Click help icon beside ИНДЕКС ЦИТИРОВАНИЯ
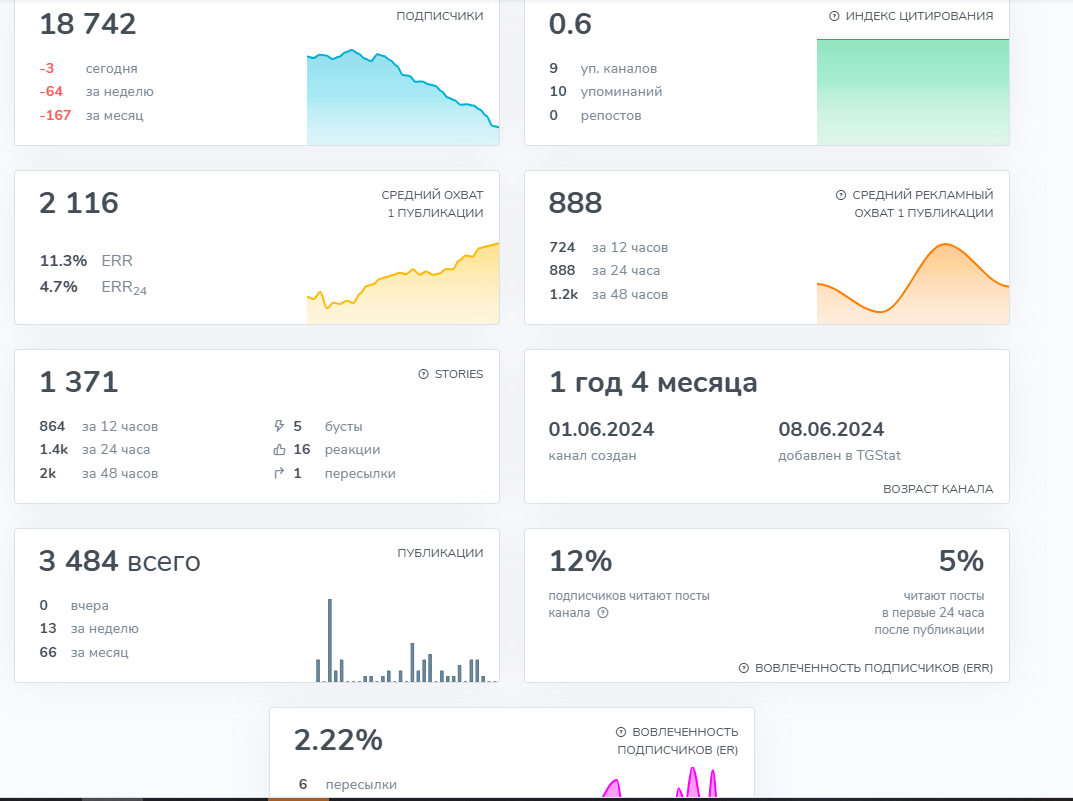This screenshot has height=801, width=1073. click(x=834, y=16)
